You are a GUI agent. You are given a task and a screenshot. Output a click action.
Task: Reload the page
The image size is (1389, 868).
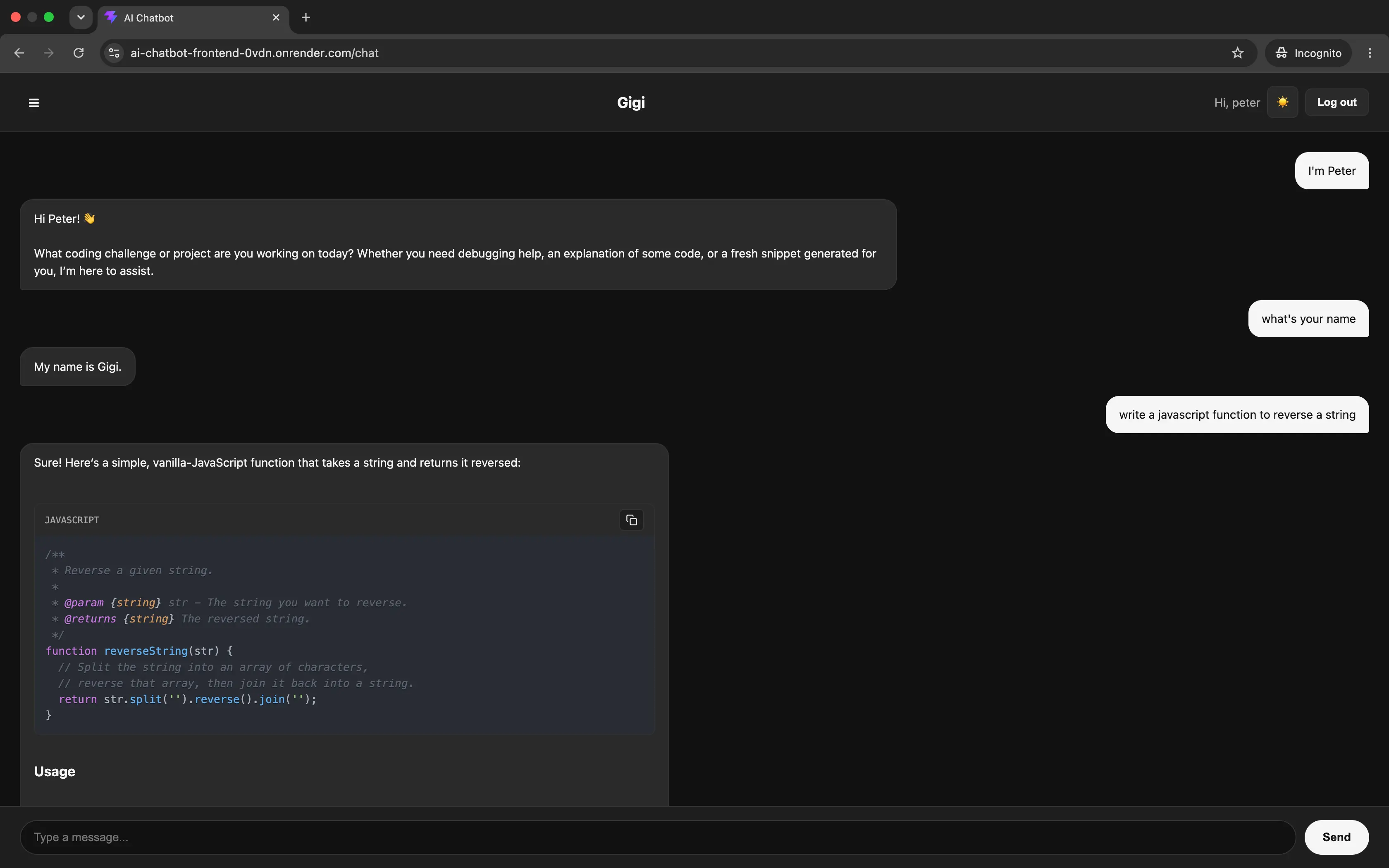pyautogui.click(x=79, y=53)
